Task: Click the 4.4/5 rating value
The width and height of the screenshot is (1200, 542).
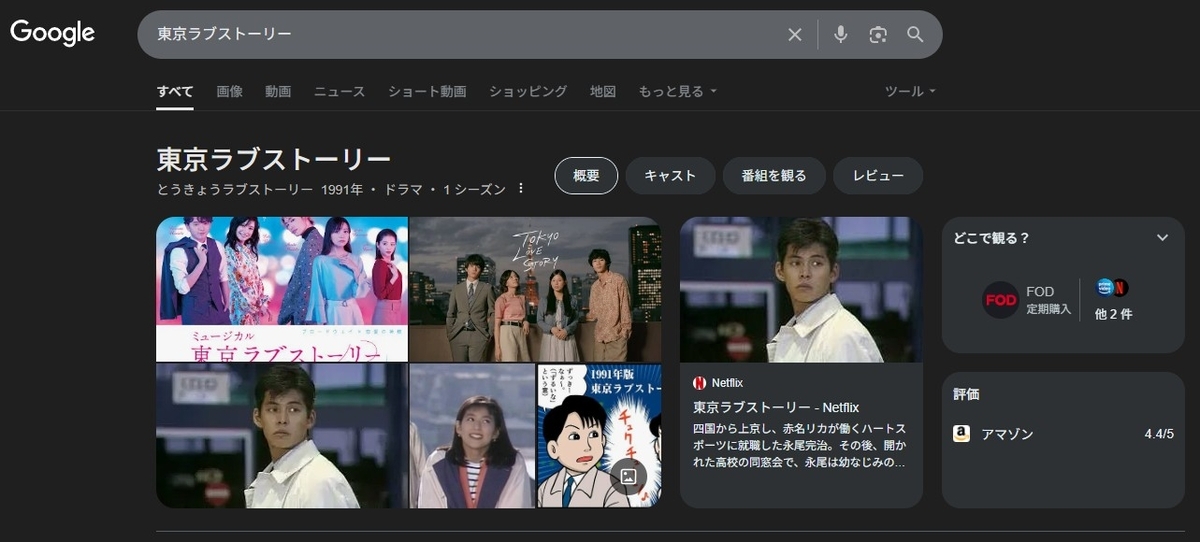Action: click(x=1159, y=434)
